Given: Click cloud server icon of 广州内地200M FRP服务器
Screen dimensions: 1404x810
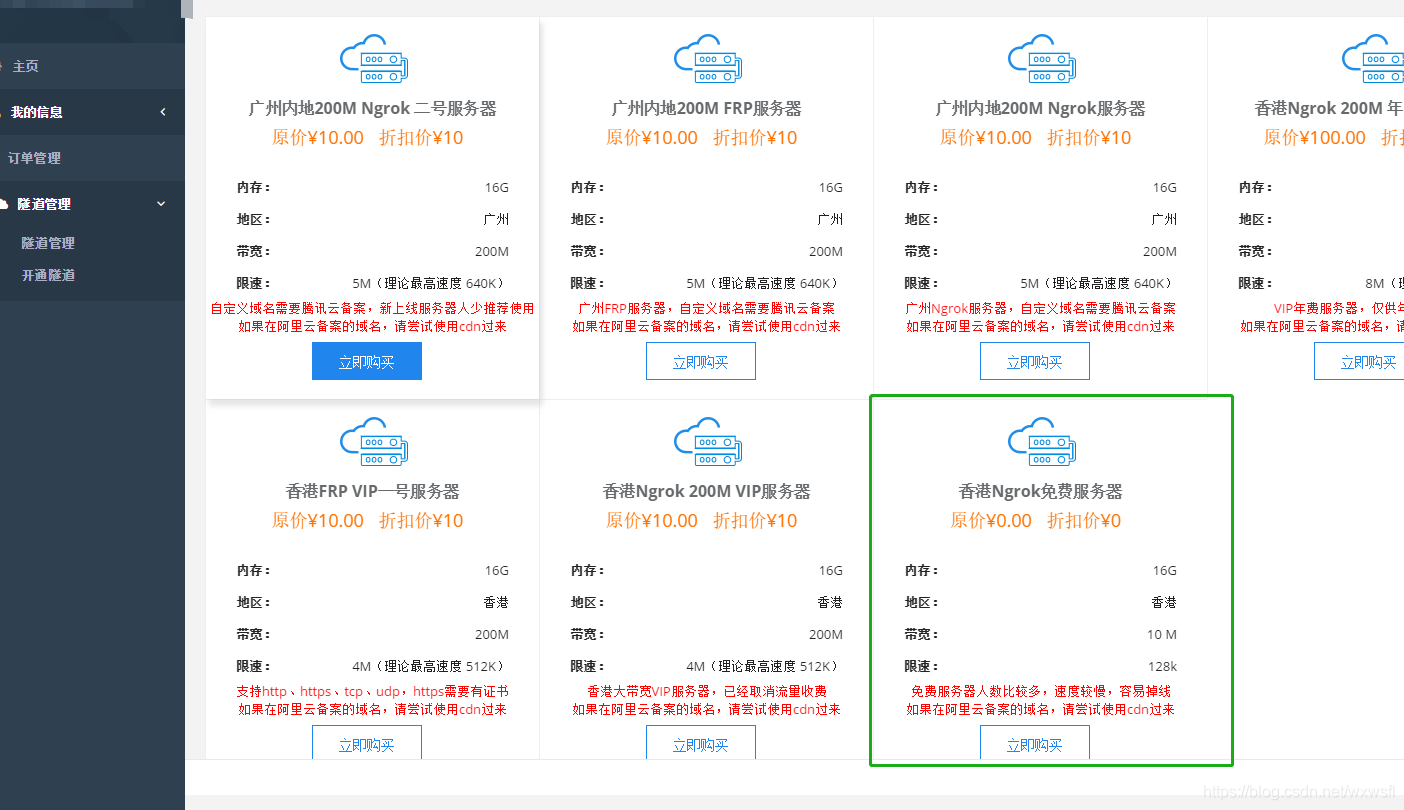Looking at the screenshot, I should click(707, 59).
